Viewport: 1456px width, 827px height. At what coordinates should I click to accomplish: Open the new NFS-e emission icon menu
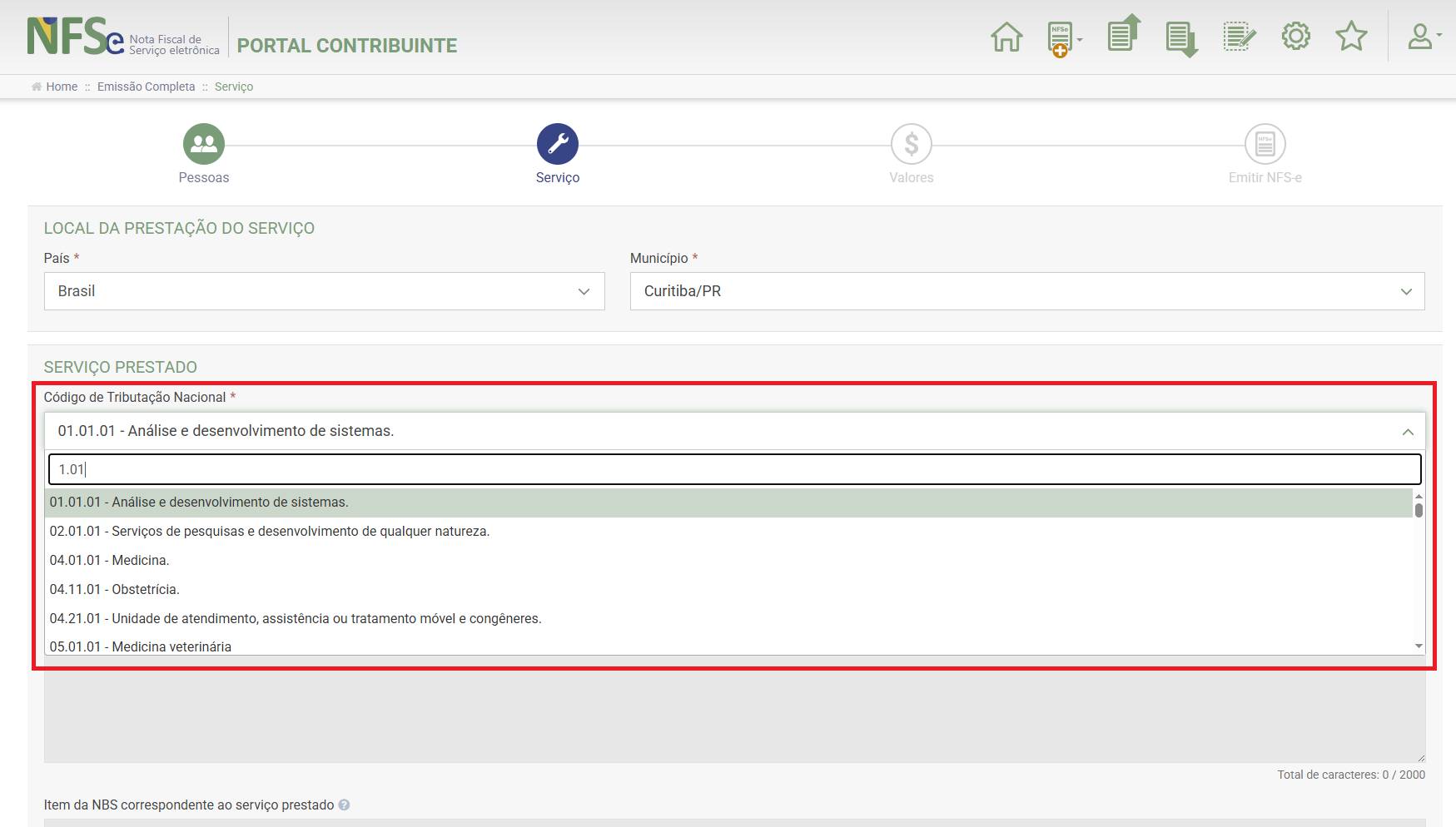click(x=1063, y=38)
